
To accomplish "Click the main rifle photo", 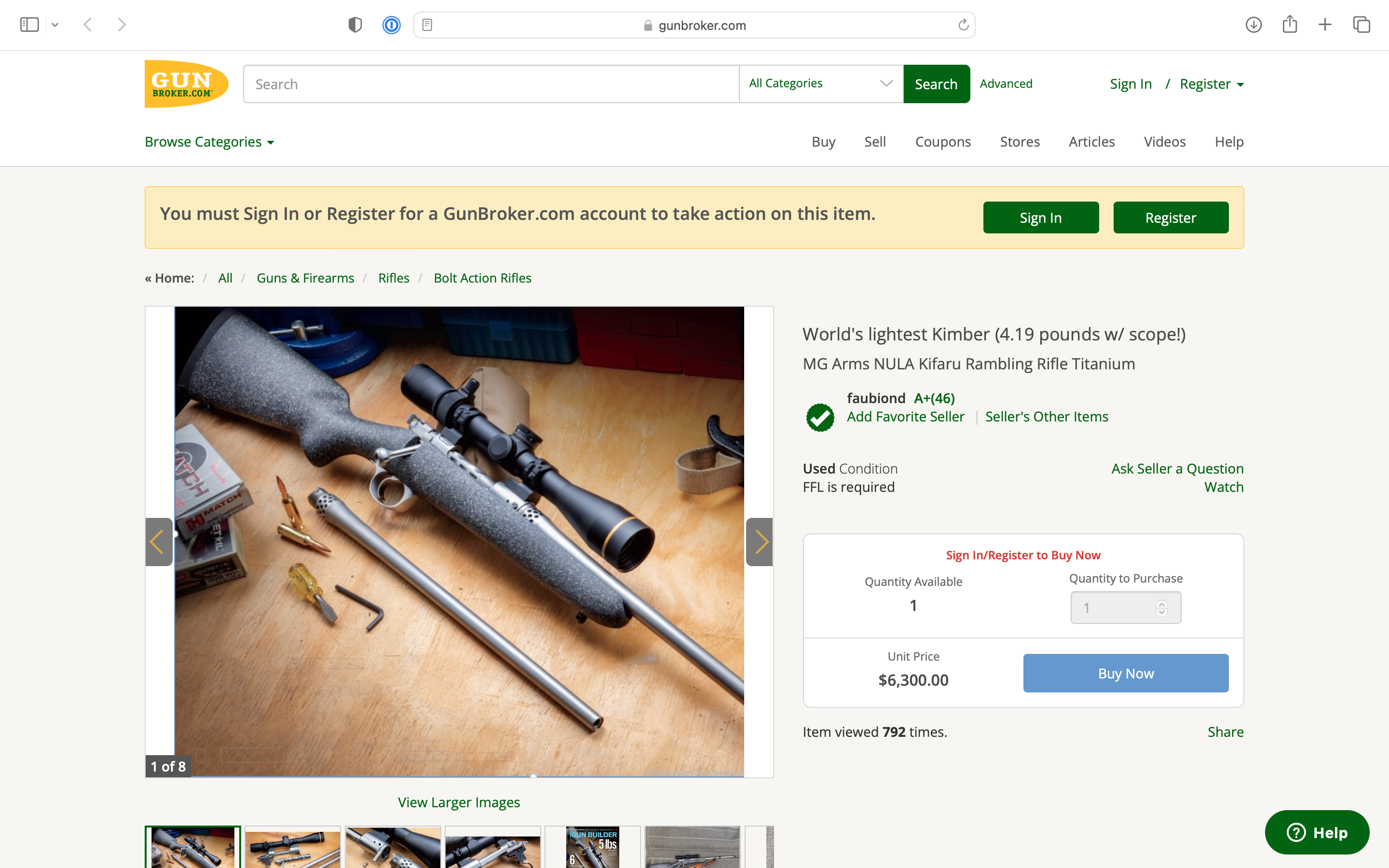I will pos(459,542).
